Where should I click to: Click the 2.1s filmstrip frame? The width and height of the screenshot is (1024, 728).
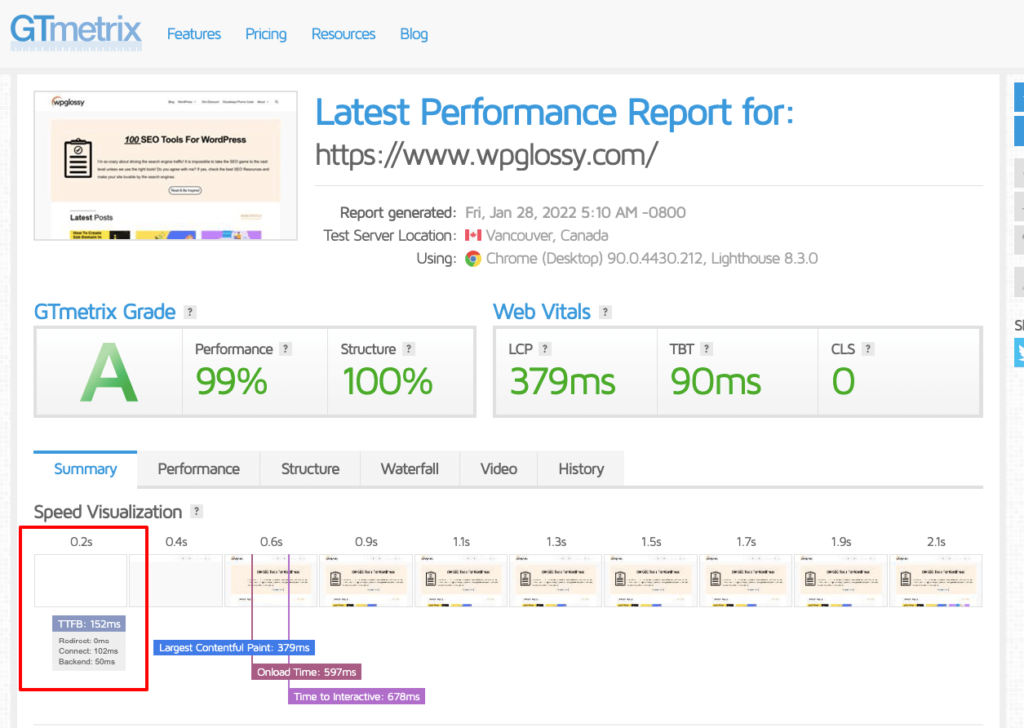point(936,580)
